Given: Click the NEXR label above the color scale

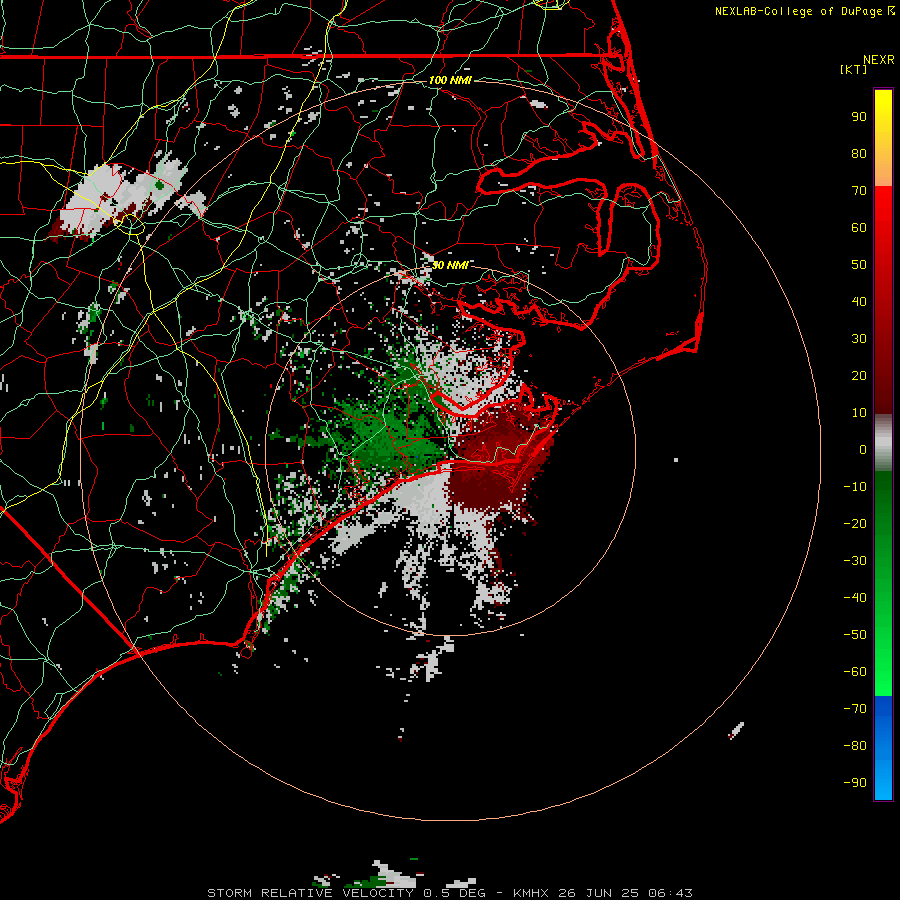Looking at the screenshot, I should coord(878,60).
